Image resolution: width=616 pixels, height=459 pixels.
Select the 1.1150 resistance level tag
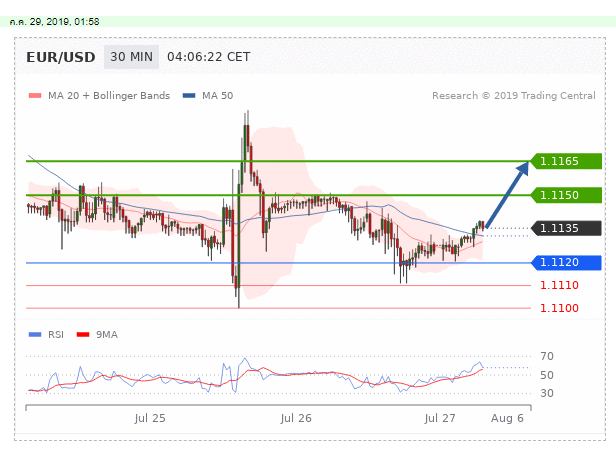pyautogui.click(x=566, y=195)
